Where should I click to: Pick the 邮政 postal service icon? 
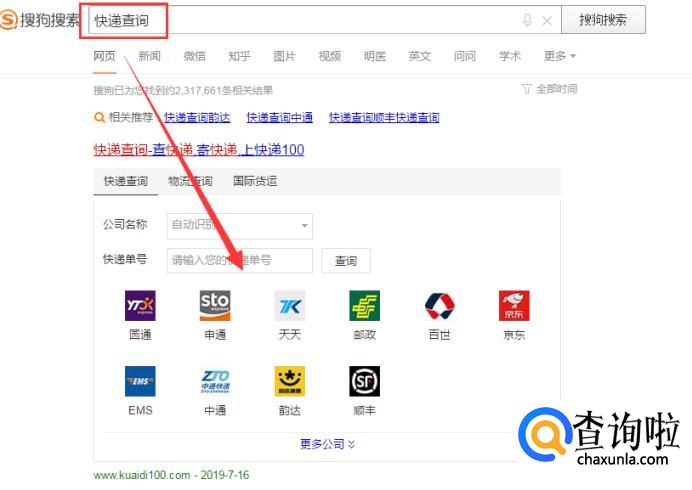coord(365,305)
